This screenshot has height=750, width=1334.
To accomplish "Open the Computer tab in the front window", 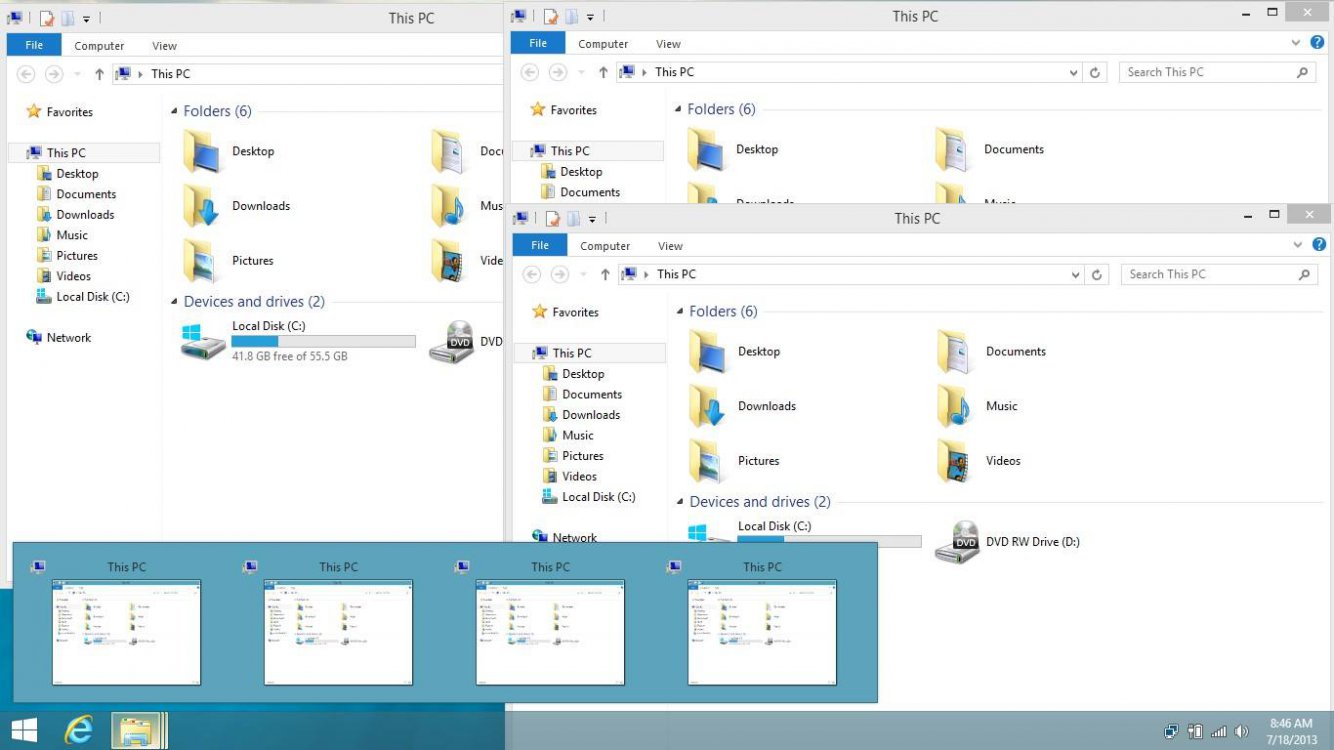I will click(x=605, y=246).
